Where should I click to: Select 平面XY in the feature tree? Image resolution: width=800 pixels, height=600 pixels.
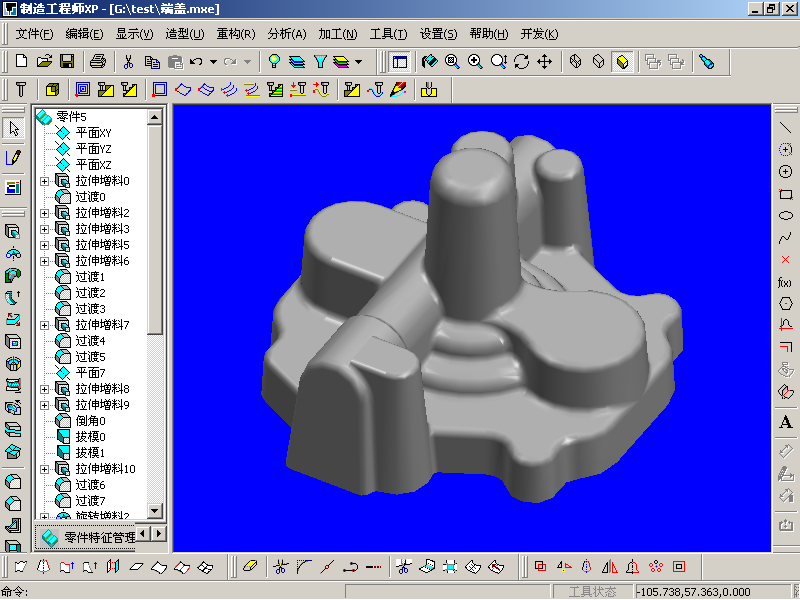click(93, 133)
